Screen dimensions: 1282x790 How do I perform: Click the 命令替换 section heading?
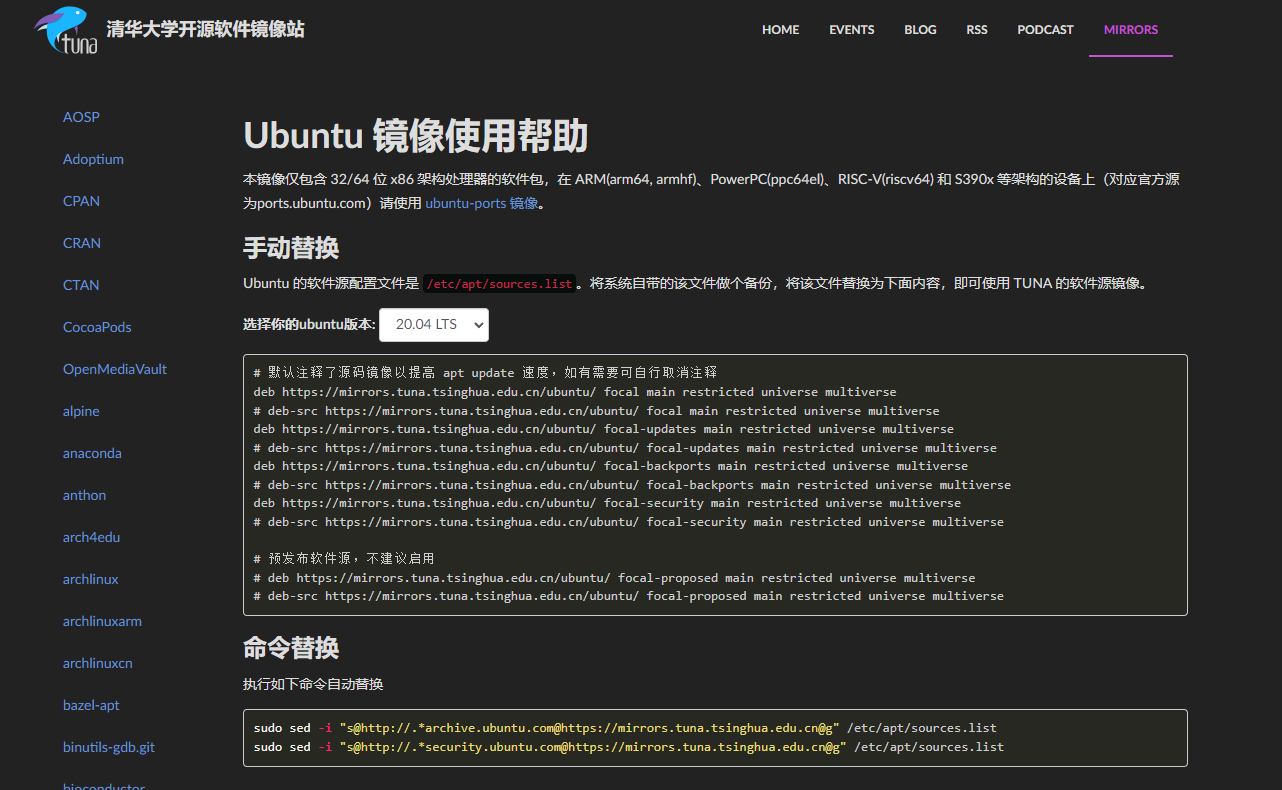pyautogui.click(x=291, y=647)
